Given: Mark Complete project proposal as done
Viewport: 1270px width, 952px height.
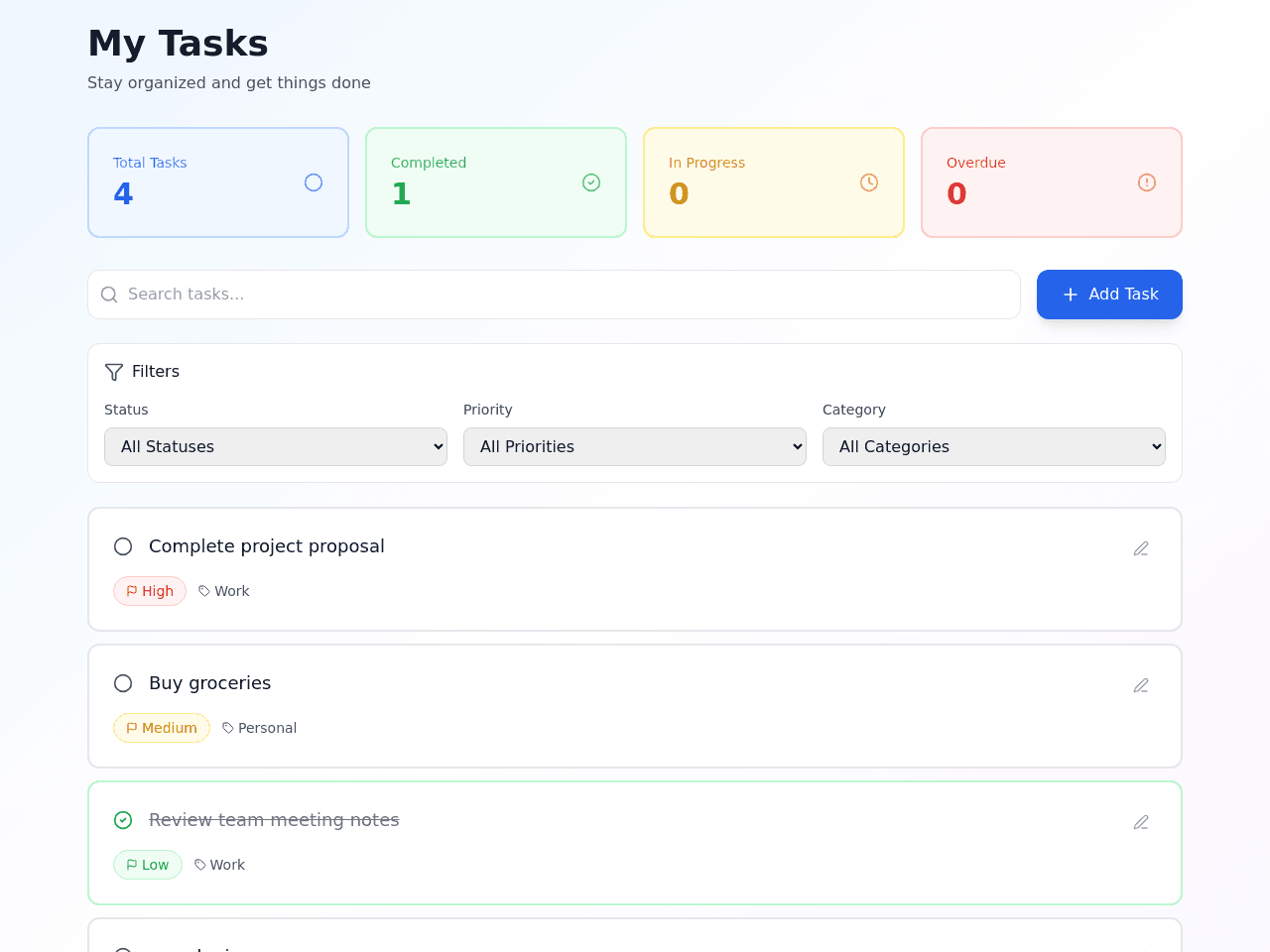Looking at the screenshot, I should 123,546.
